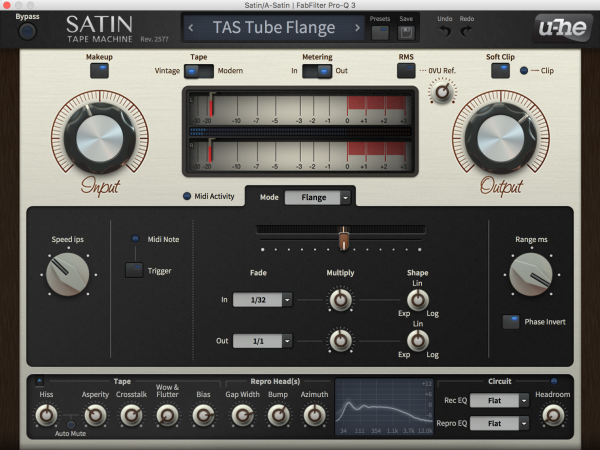Click the Save preset disk icon
This screenshot has height=450, width=600.
[407, 32]
